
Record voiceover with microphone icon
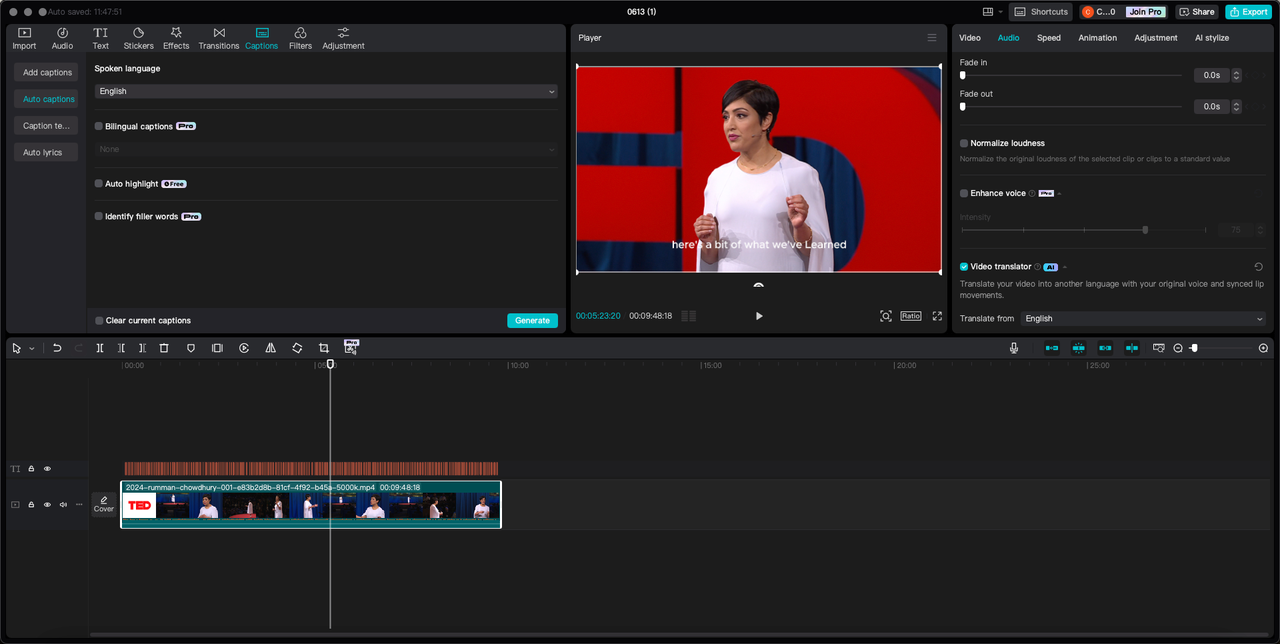tap(1014, 348)
